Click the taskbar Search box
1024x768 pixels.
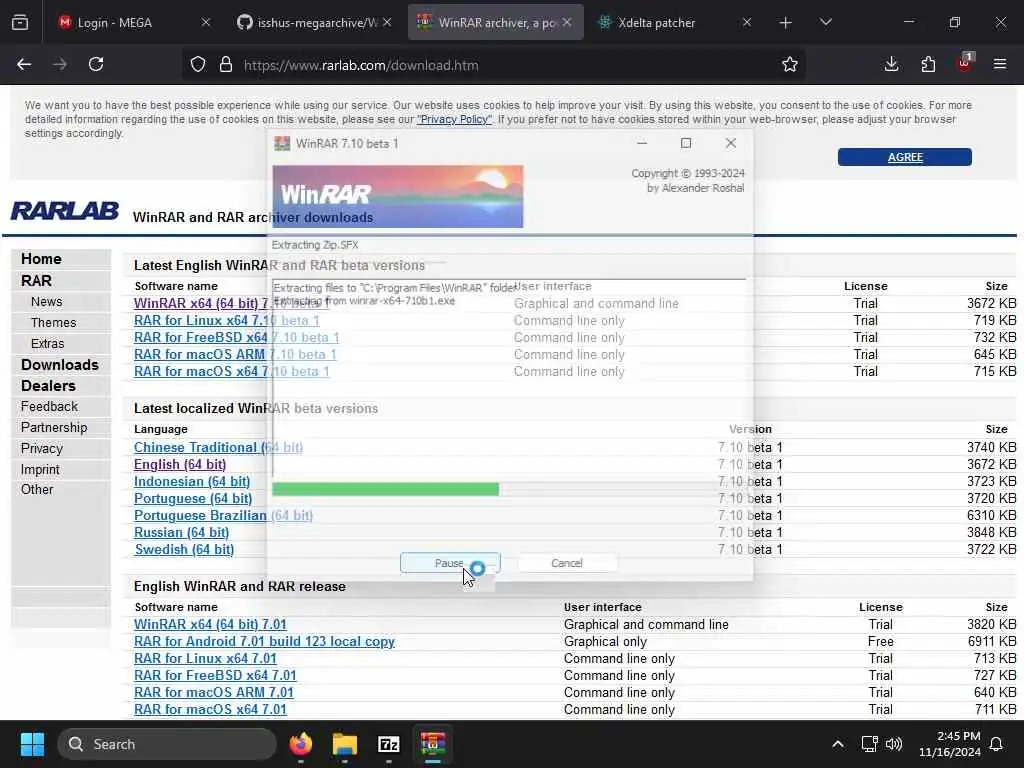[x=167, y=744]
